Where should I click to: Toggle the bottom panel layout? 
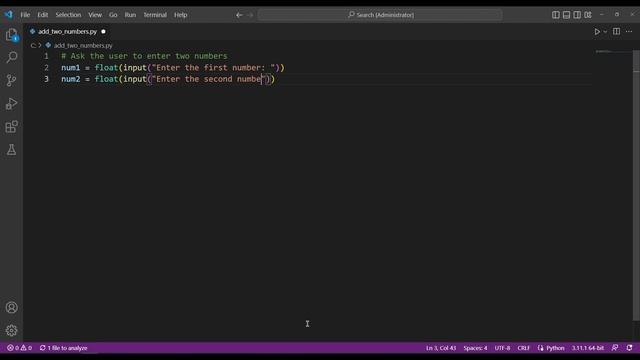pyautogui.click(x=566, y=15)
